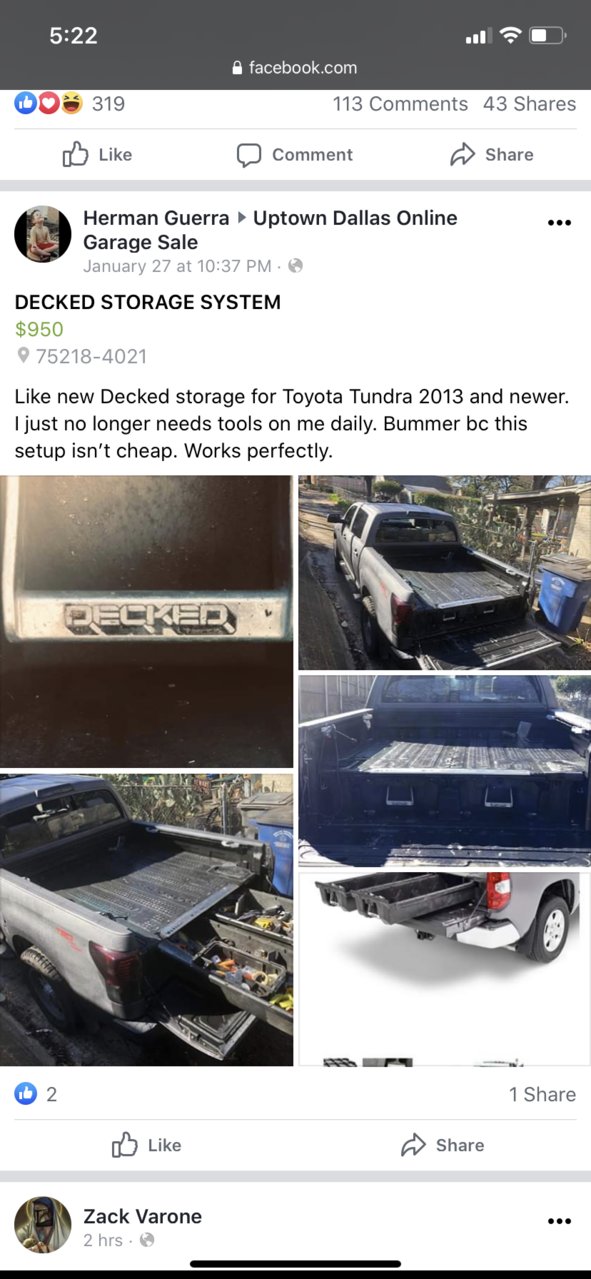591x1279 pixels.
Task: Like the top post with thumbs-up icon
Action: tap(76, 154)
